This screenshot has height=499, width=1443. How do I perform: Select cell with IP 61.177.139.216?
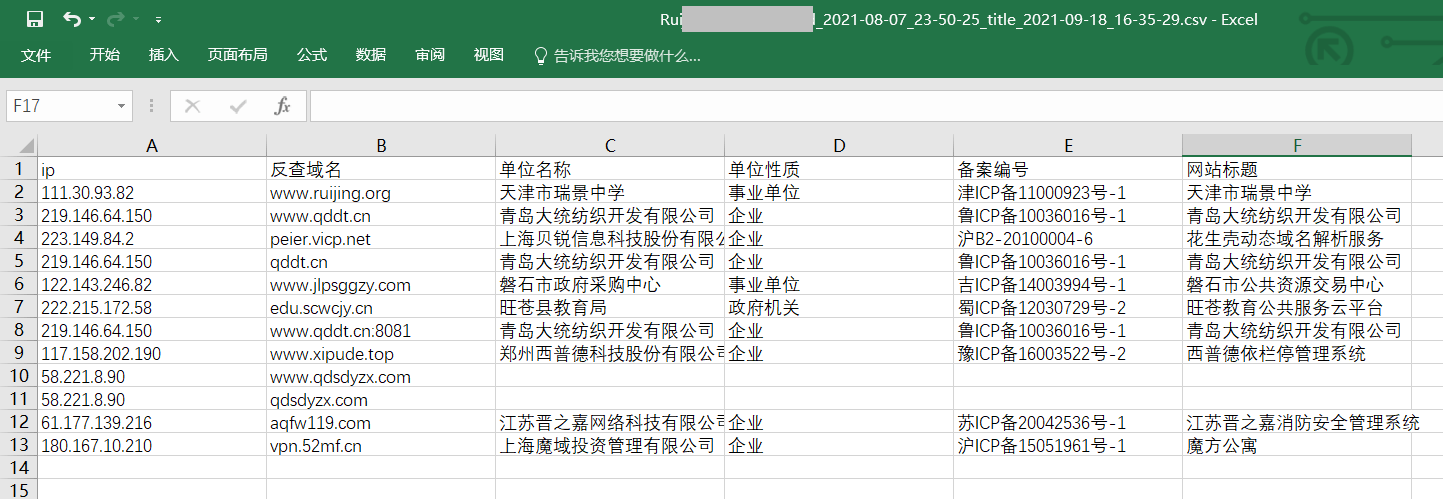pos(152,423)
